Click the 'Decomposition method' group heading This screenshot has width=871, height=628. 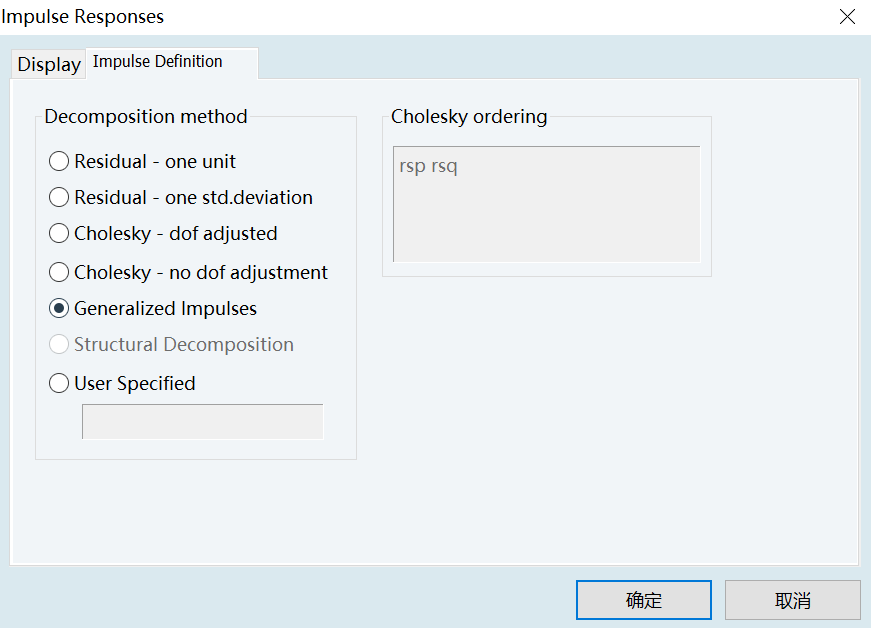(146, 117)
